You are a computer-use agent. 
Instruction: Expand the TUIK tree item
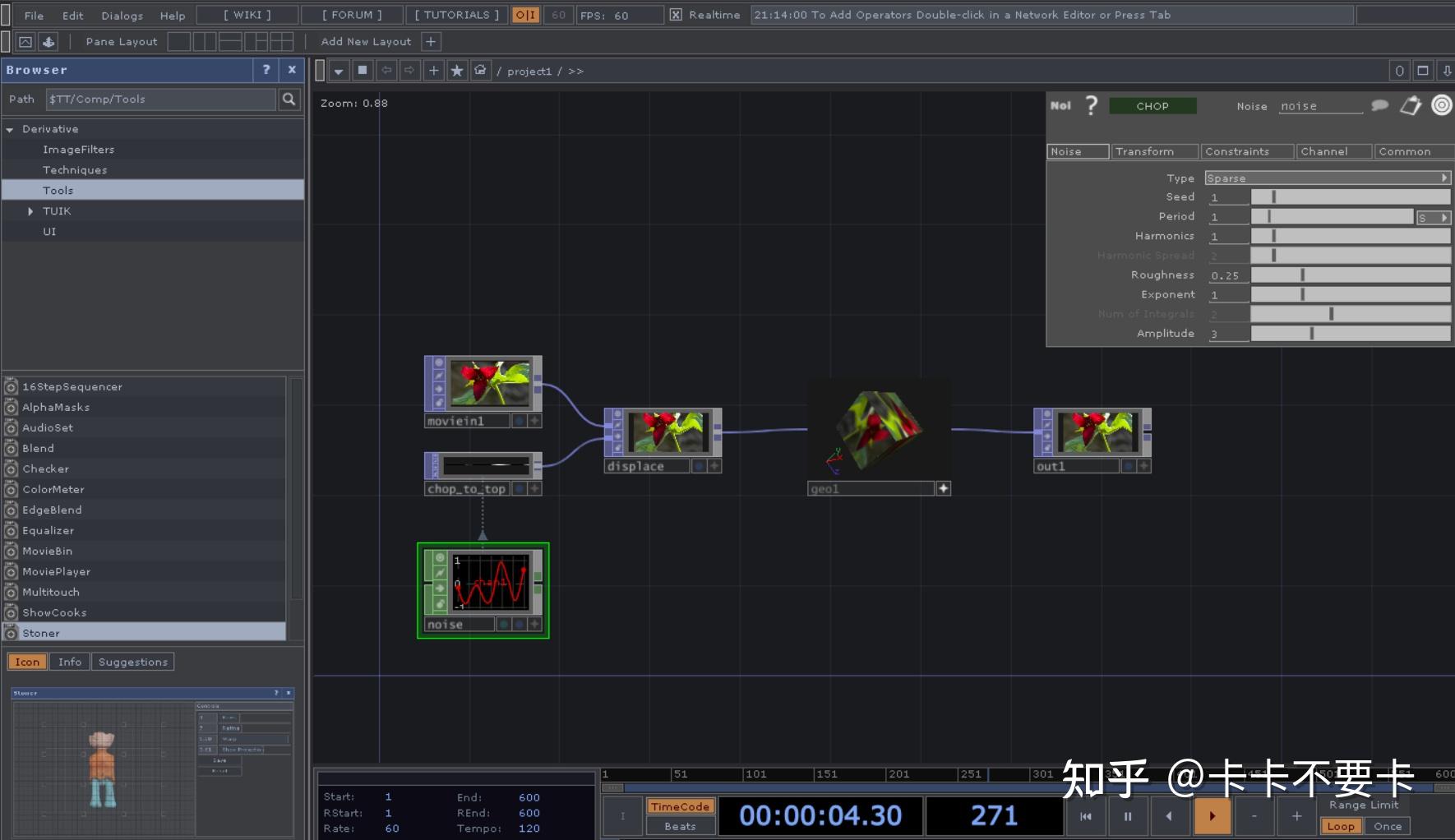click(x=31, y=211)
